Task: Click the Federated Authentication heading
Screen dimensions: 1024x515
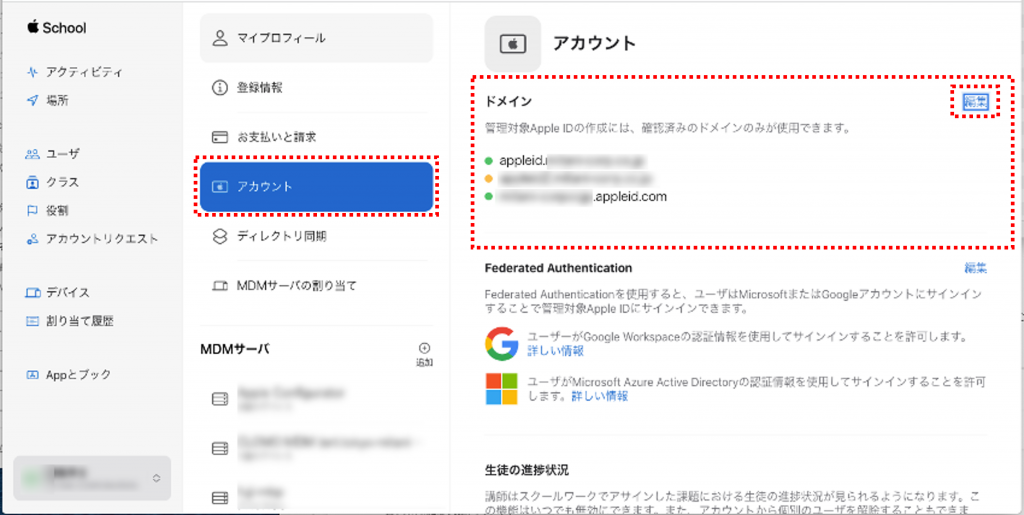Action: [558, 268]
